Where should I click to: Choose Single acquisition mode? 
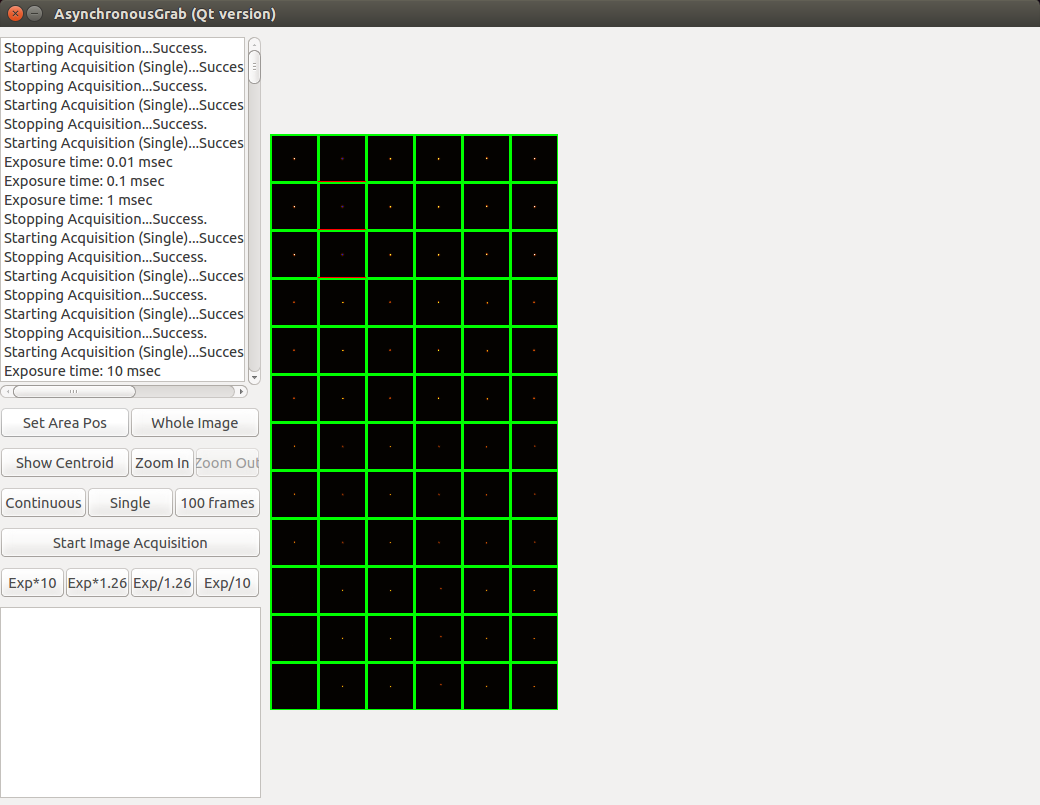[130, 503]
